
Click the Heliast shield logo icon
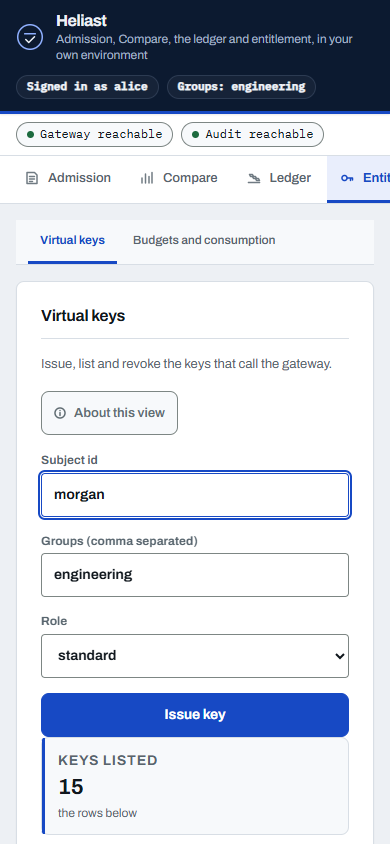pos(30,37)
